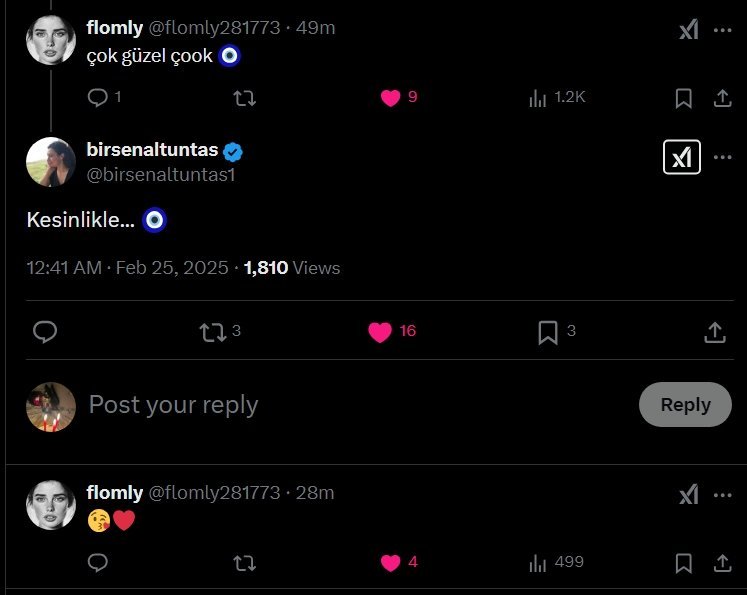
Task: Bookmark the 'Kesinlikle...' main post
Action: pos(548,332)
